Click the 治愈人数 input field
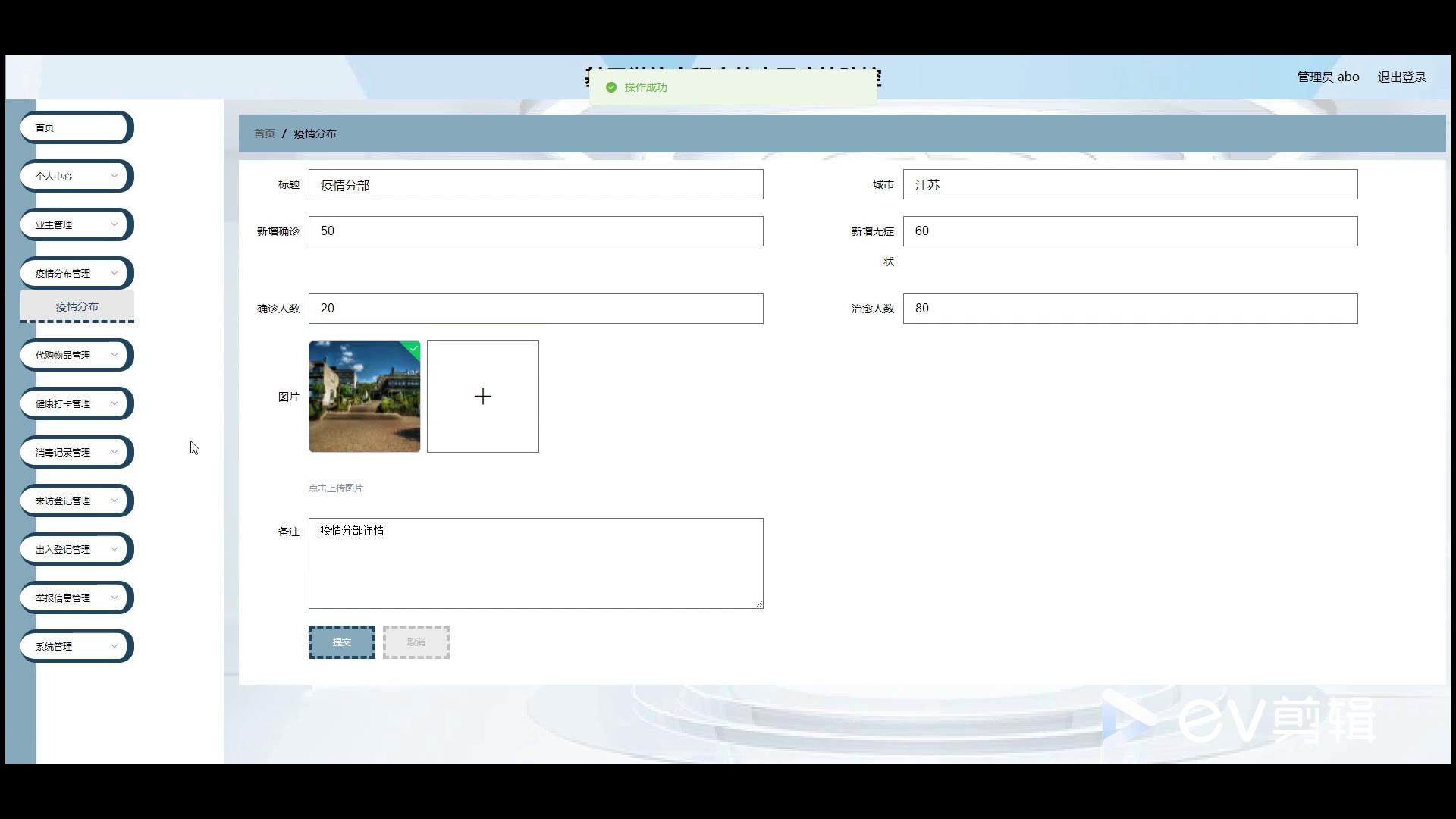This screenshot has width=1456, height=819. point(1130,309)
